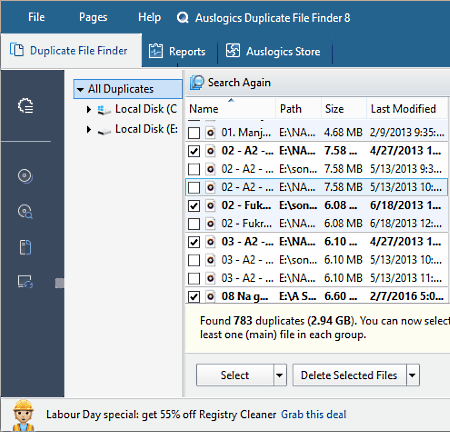Sort by the Name column header
Screen dimensions: 450x432
click(x=230, y=109)
